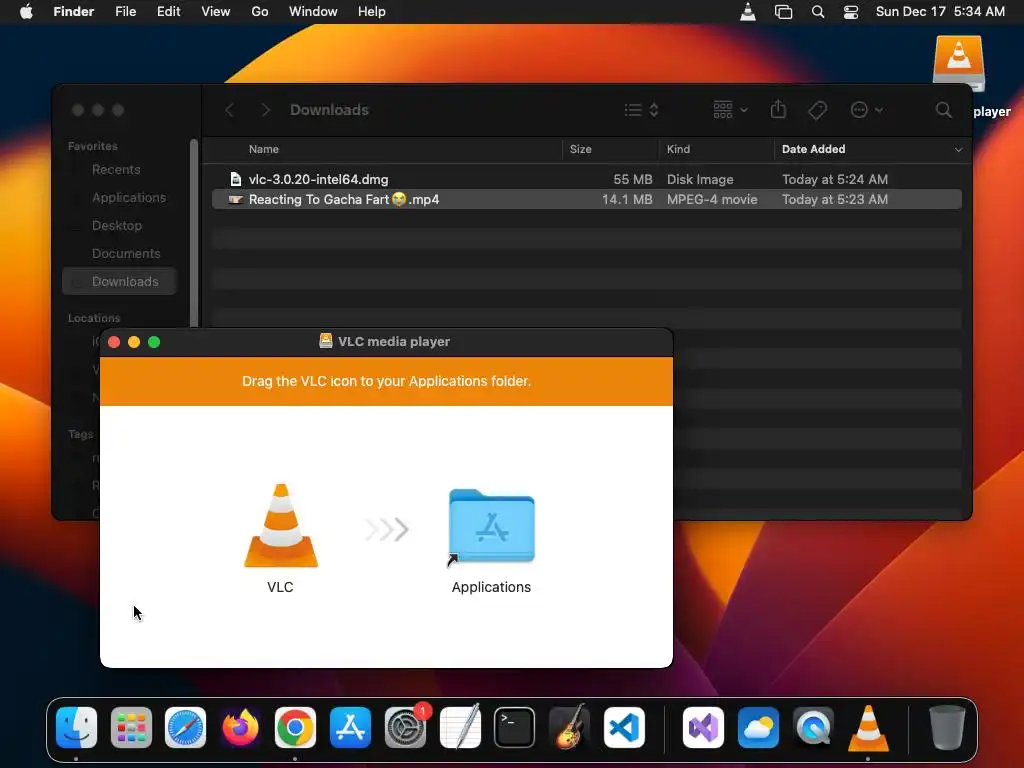Click the Applications folder shortcut in the installer

click(x=492, y=526)
